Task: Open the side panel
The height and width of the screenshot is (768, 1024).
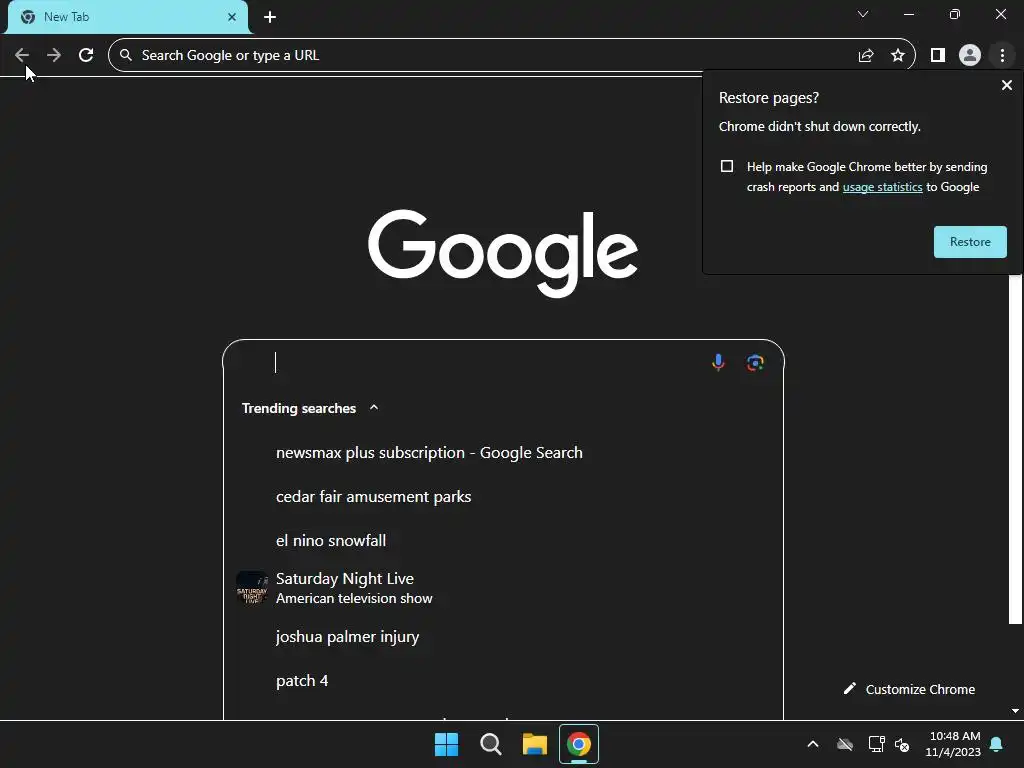Action: point(938,56)
